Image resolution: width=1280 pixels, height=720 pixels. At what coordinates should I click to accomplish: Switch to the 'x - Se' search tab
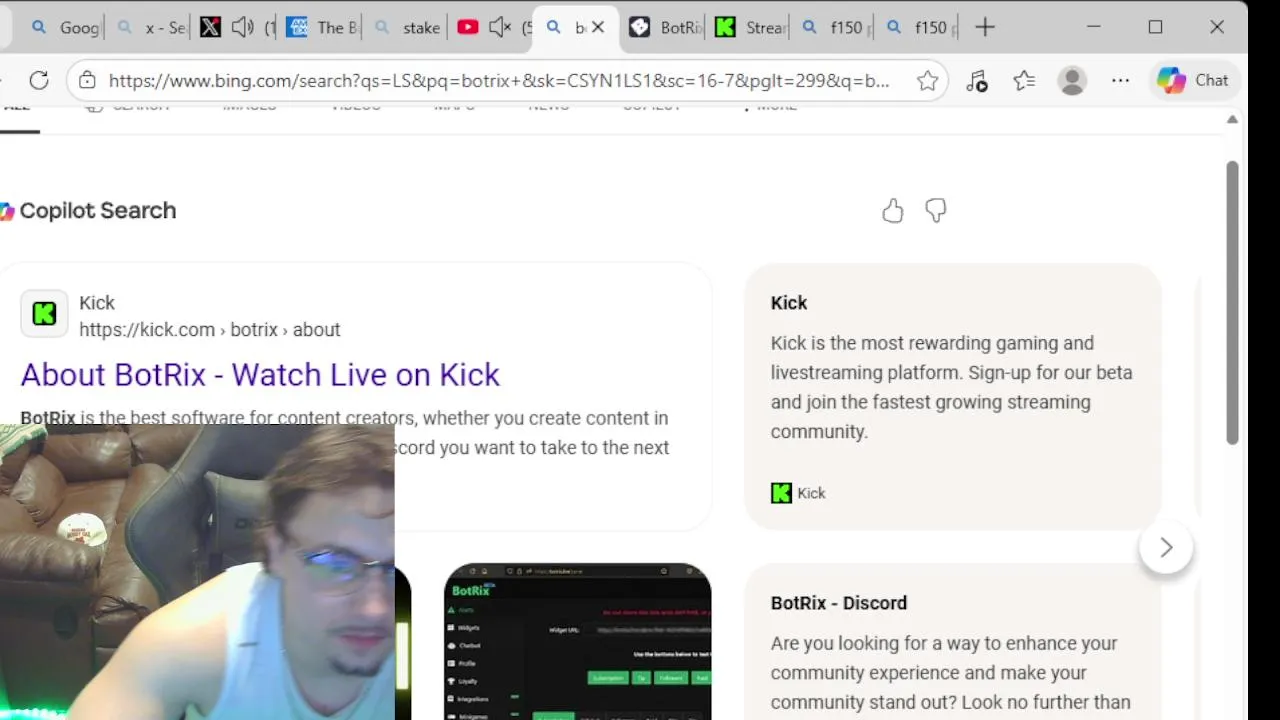pyautogui.click(x=150, y=27)
